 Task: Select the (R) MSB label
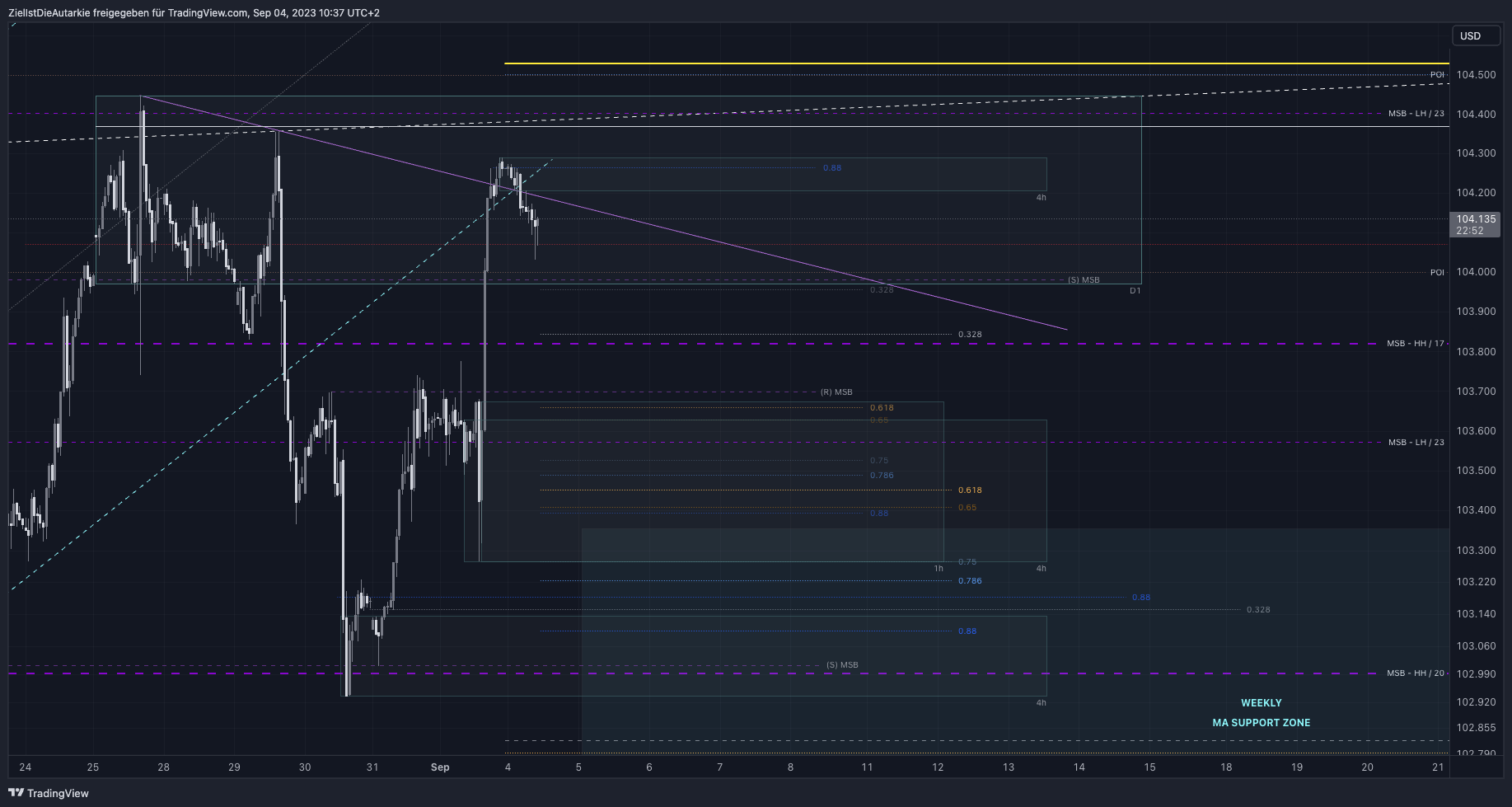coord(836,392)
